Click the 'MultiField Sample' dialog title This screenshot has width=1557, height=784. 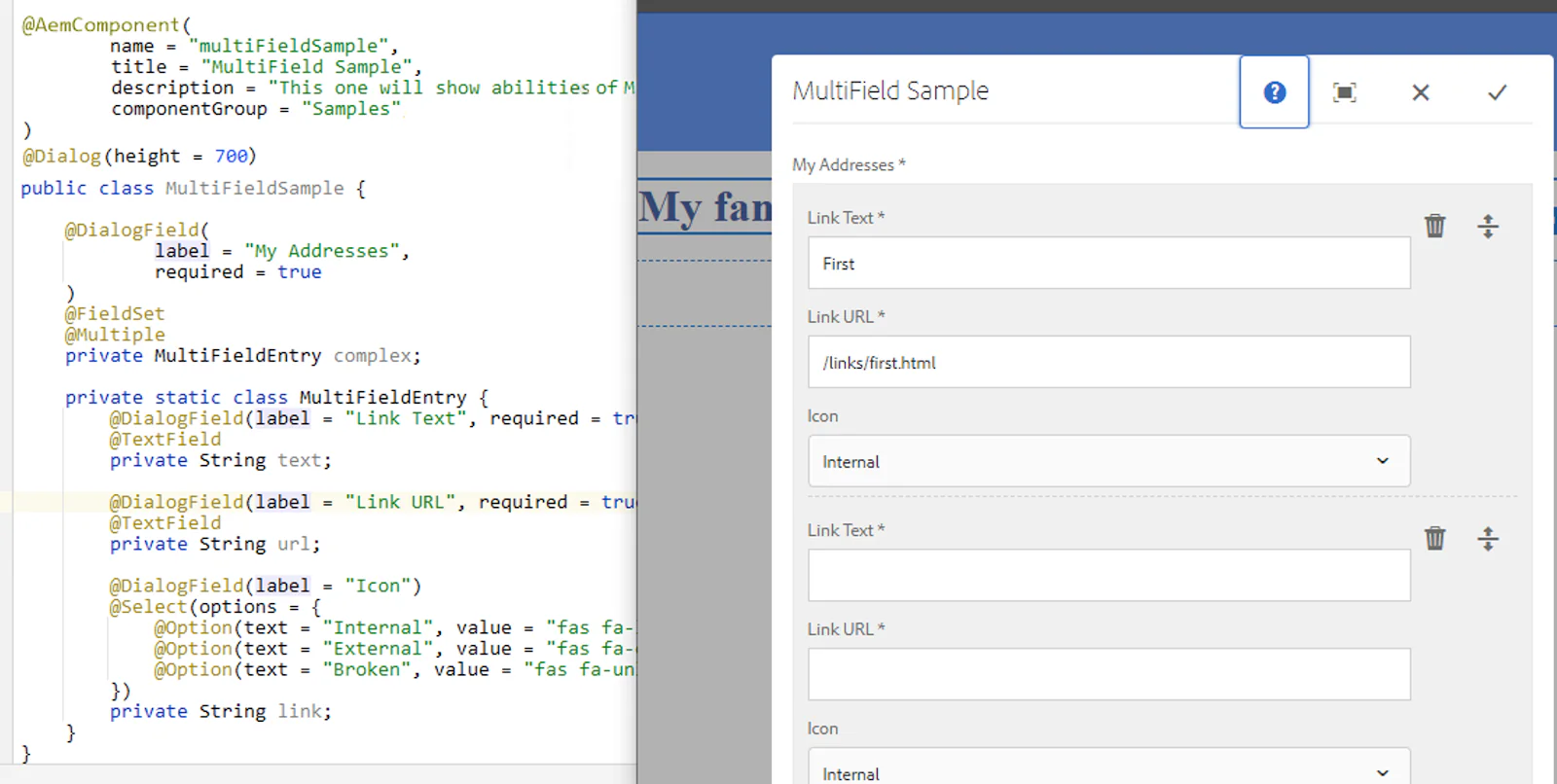(890, 90)
